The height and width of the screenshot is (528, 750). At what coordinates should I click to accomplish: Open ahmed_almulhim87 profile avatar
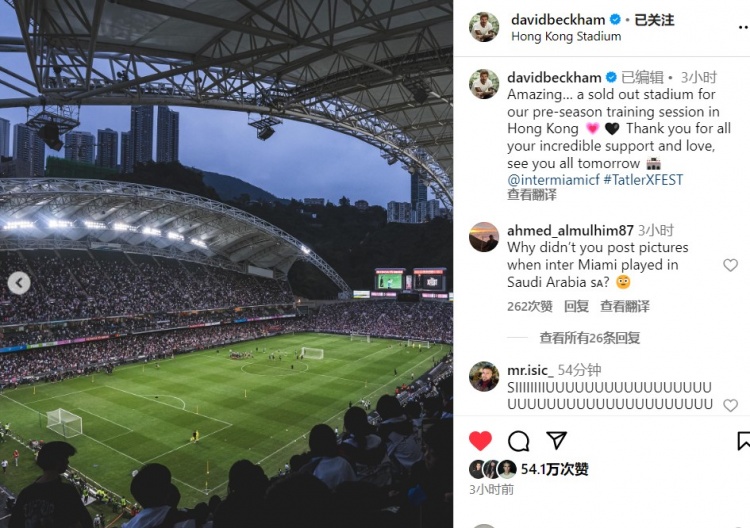tap(484, 237)
